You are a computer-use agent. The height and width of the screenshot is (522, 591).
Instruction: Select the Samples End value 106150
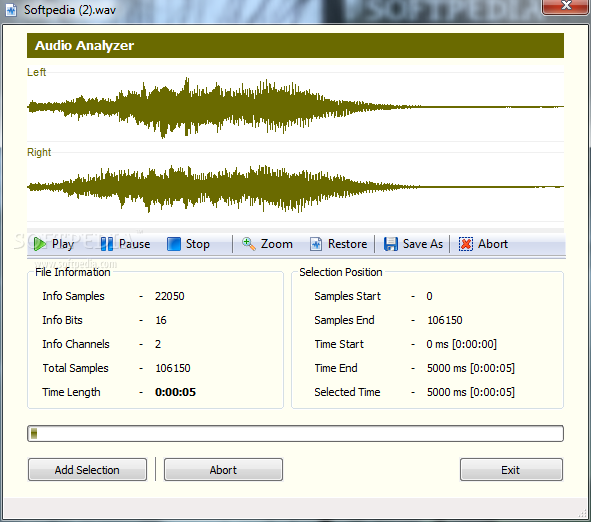(x=445, y=320)
